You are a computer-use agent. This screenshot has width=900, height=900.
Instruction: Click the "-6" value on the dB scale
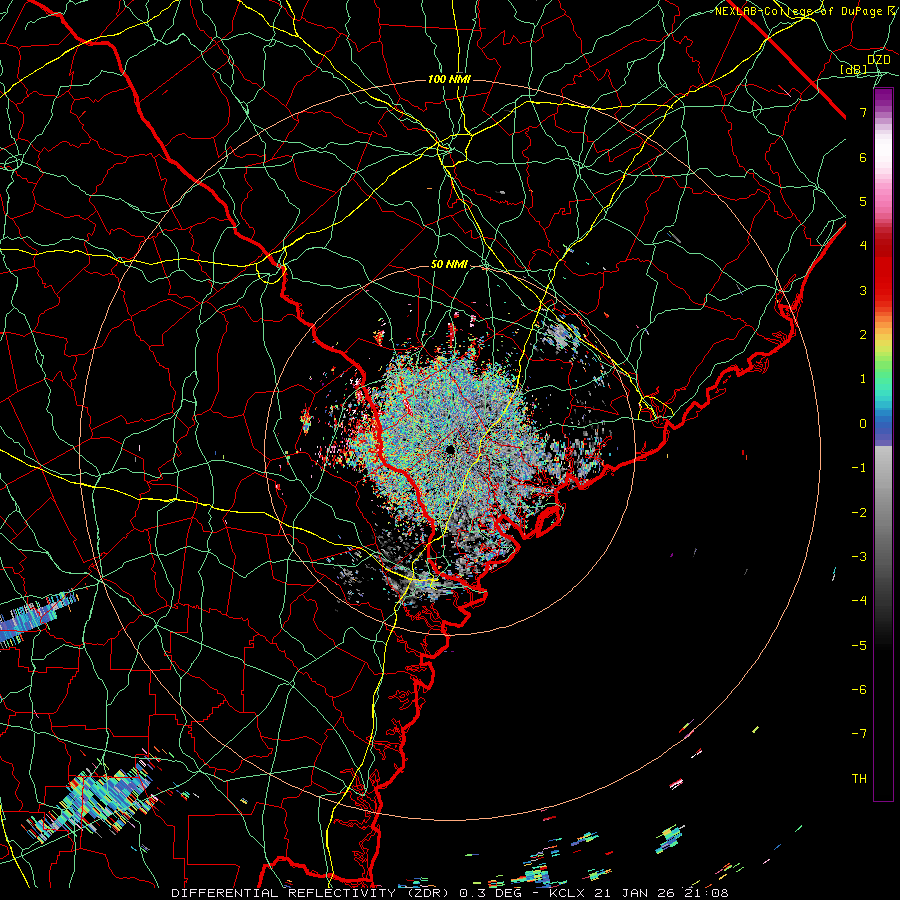pyautogui.click(x=859, y=690)
